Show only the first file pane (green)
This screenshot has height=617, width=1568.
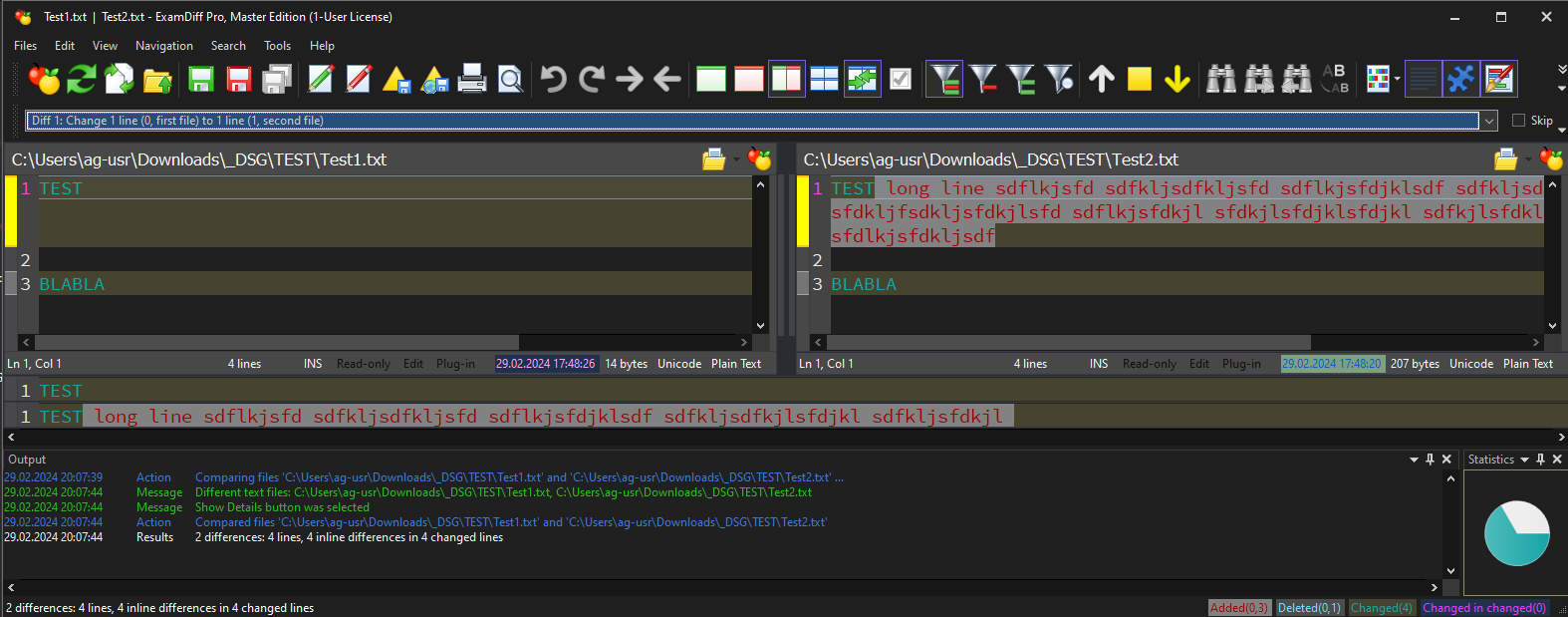[x=711, y=79]
